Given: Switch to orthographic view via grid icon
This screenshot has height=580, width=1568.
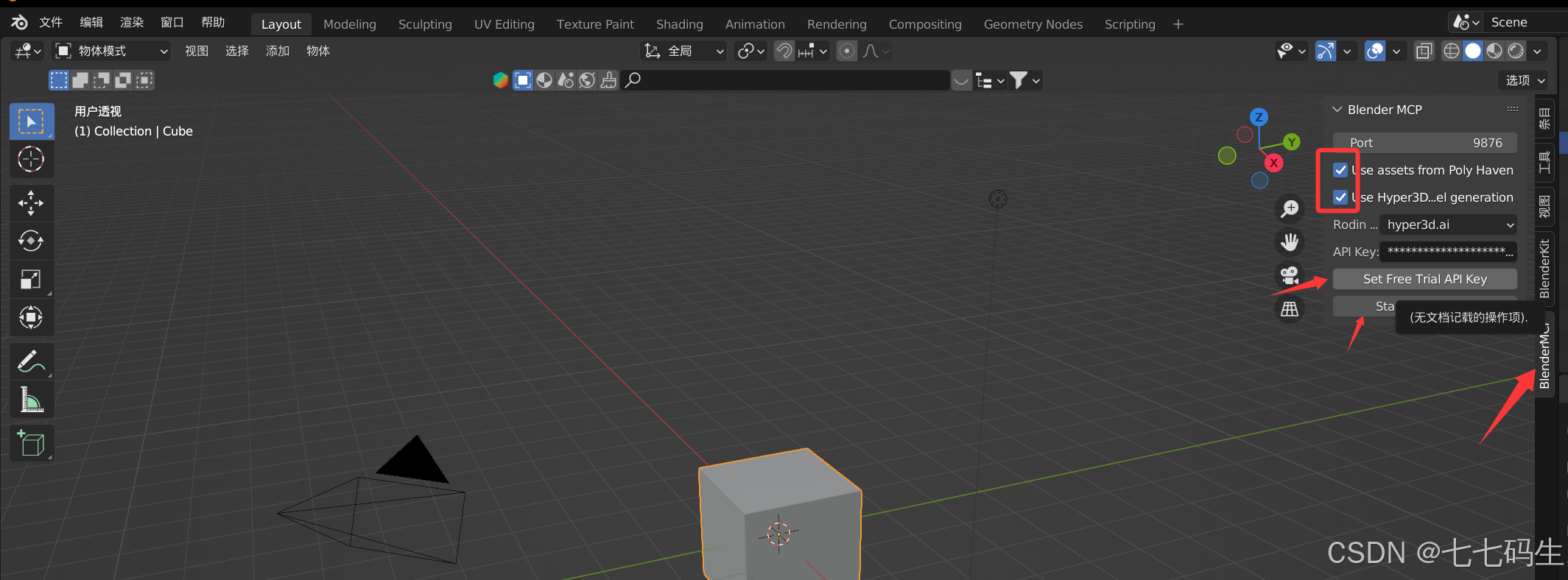Looking at the screenshot, I should [1290, 309].
